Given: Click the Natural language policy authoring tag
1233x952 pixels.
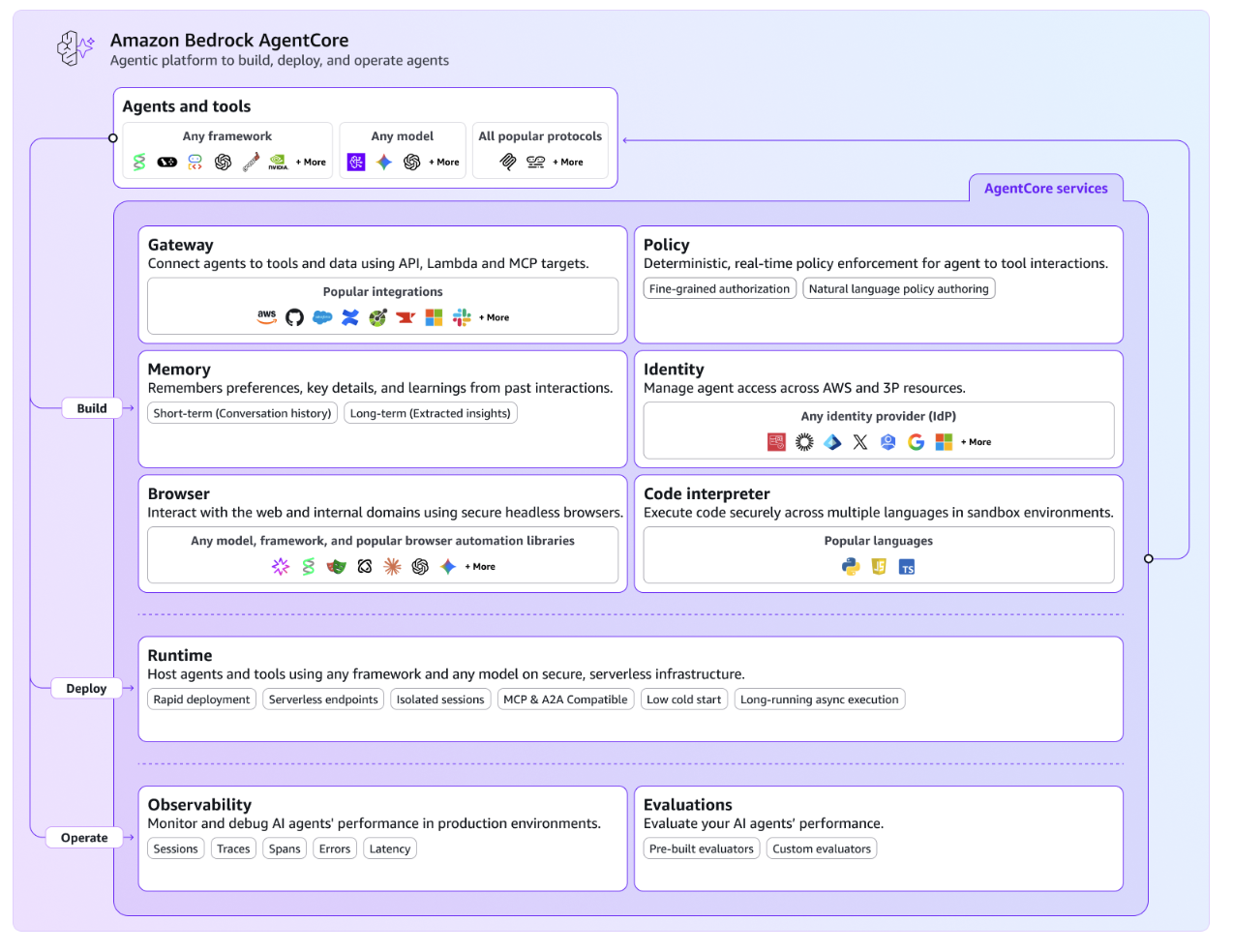Looking at the screenshot, I should 899,289.
